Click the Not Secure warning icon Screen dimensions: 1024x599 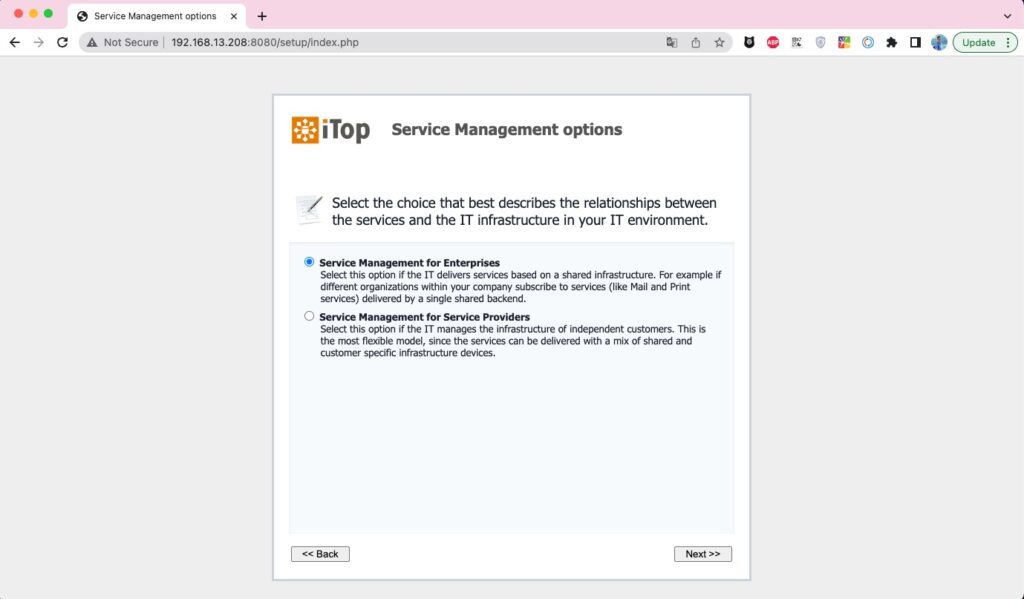coord(92,42)
